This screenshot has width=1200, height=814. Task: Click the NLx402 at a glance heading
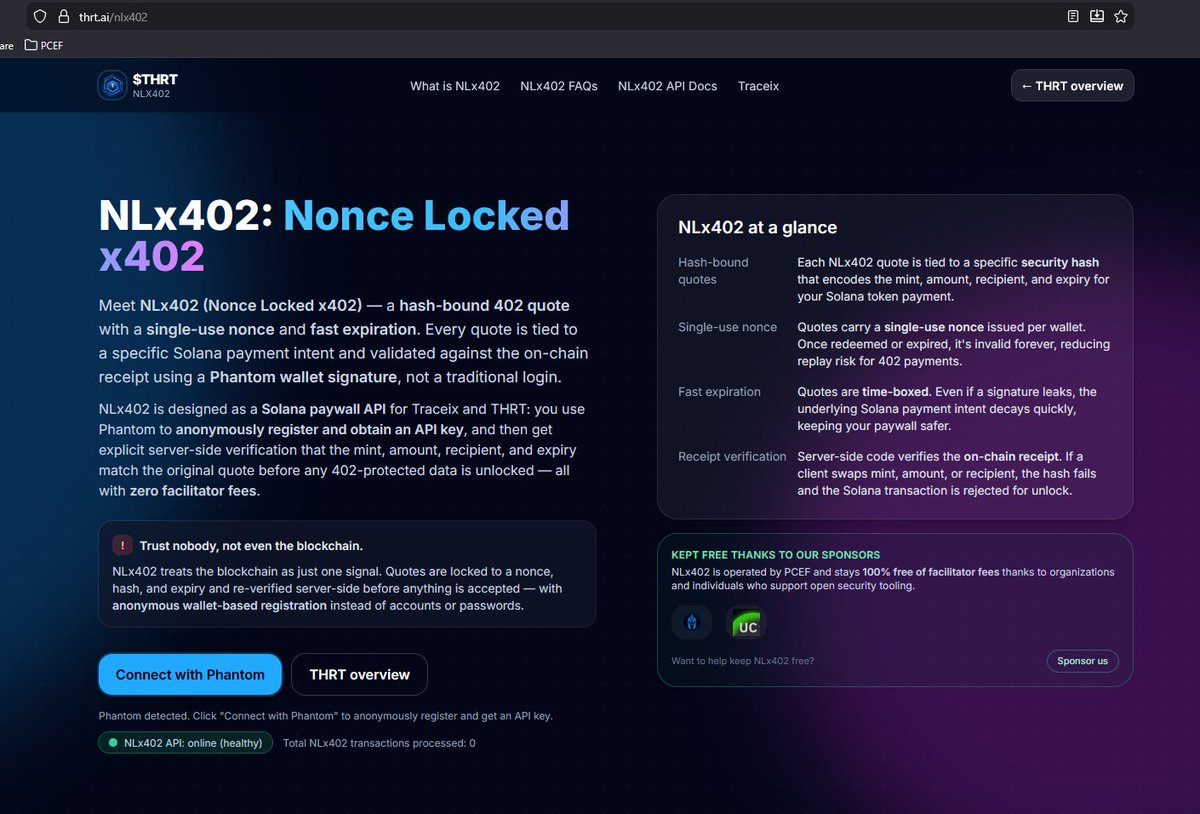[x=757, y=227]
